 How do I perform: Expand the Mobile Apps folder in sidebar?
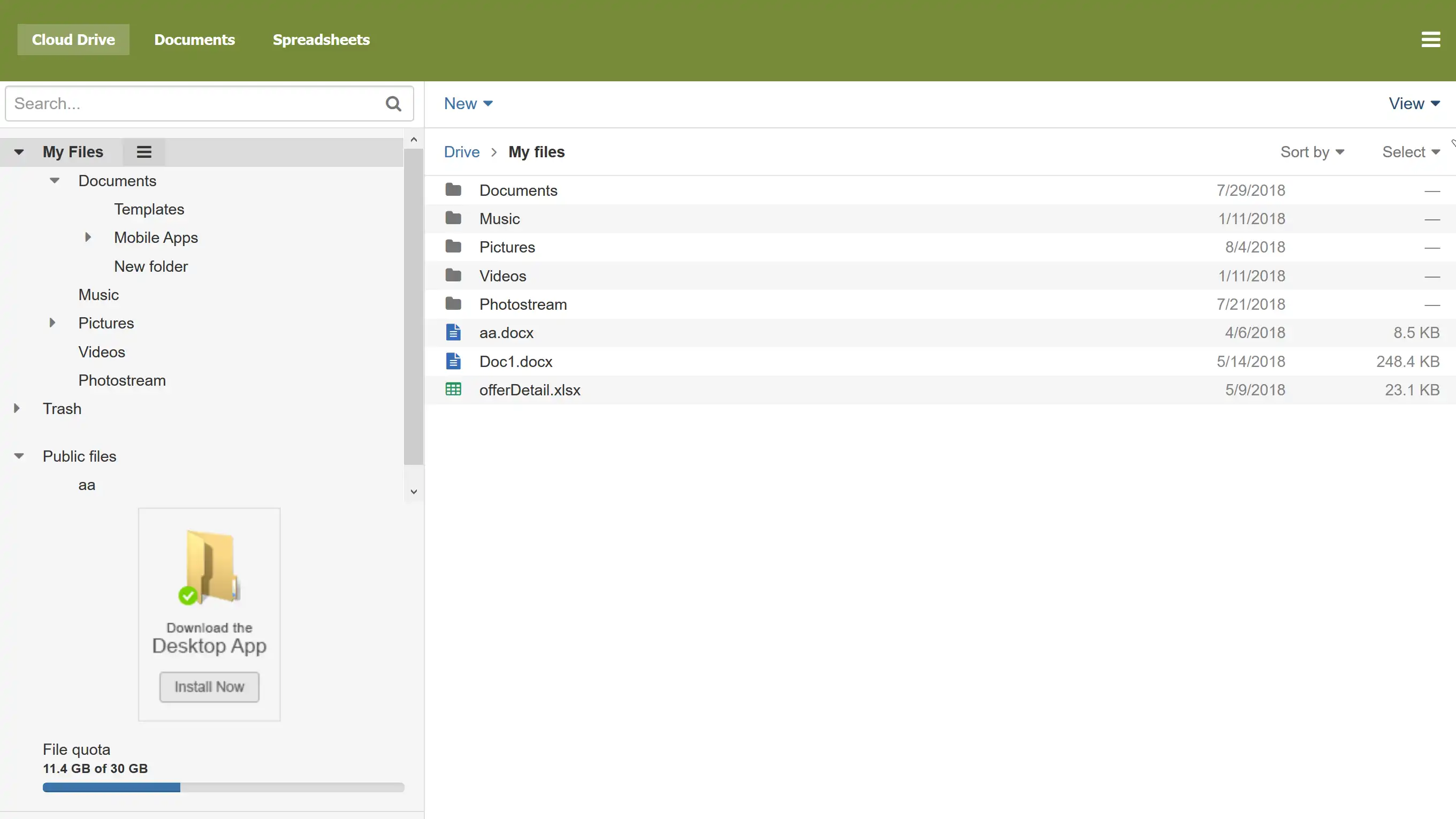(x=88, y=237)
